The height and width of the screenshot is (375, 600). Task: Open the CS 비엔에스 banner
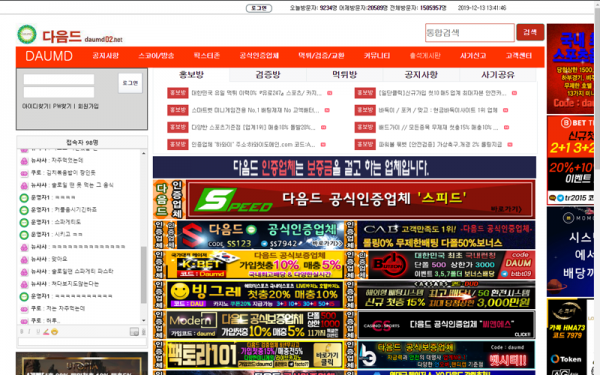(446, 325)
